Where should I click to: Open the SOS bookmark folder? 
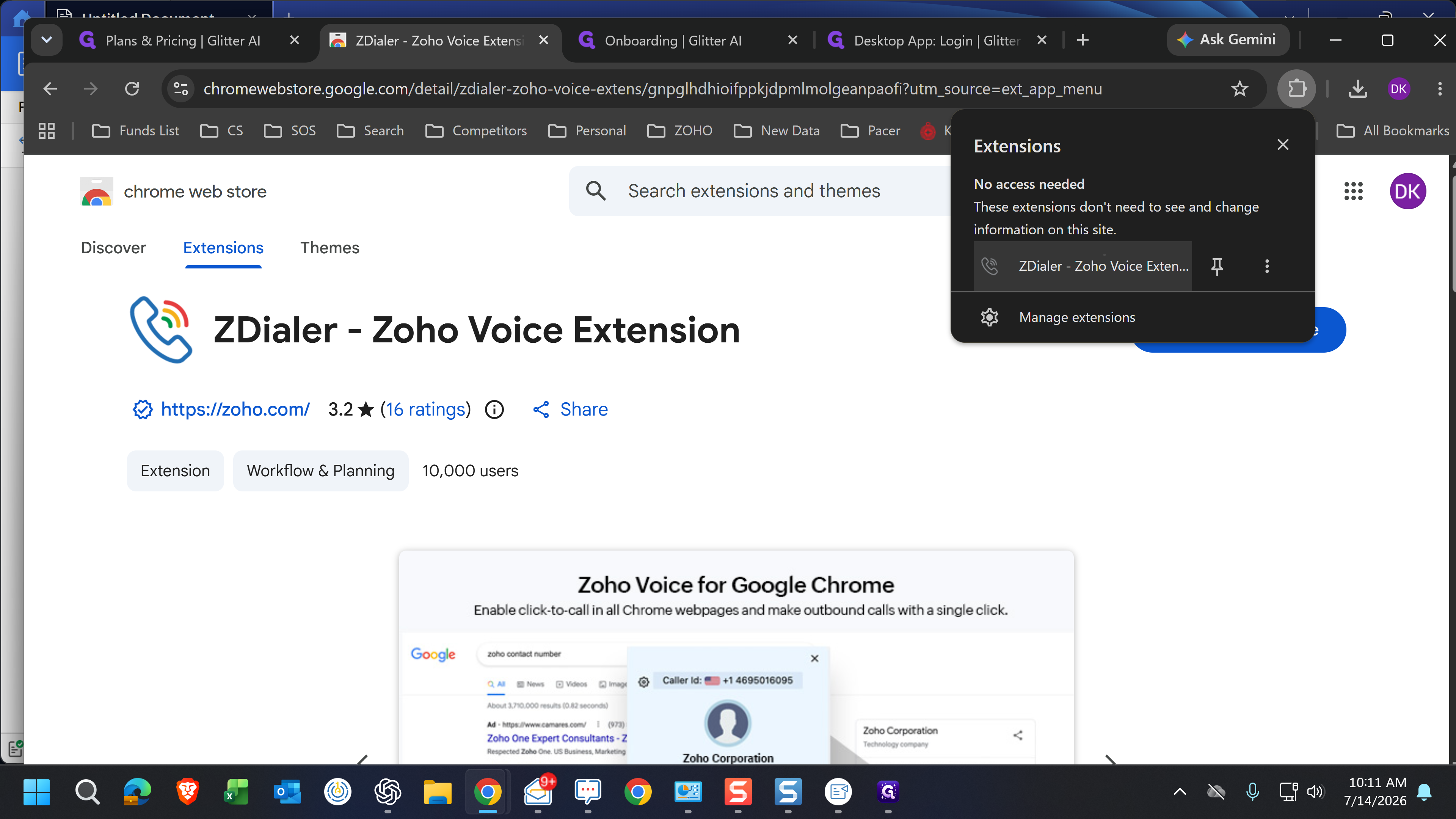[290, 130]
